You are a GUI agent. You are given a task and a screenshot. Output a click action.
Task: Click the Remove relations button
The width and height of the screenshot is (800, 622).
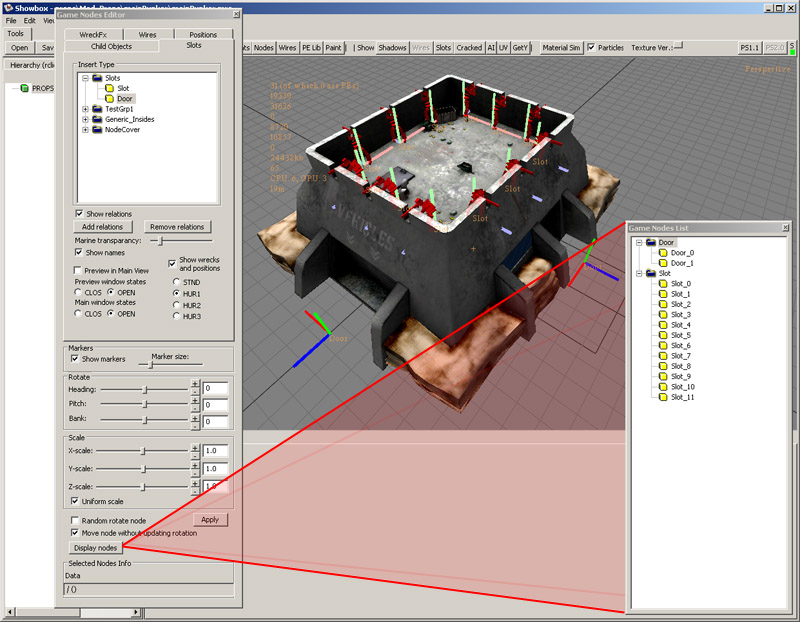click(x=177, y=227)
